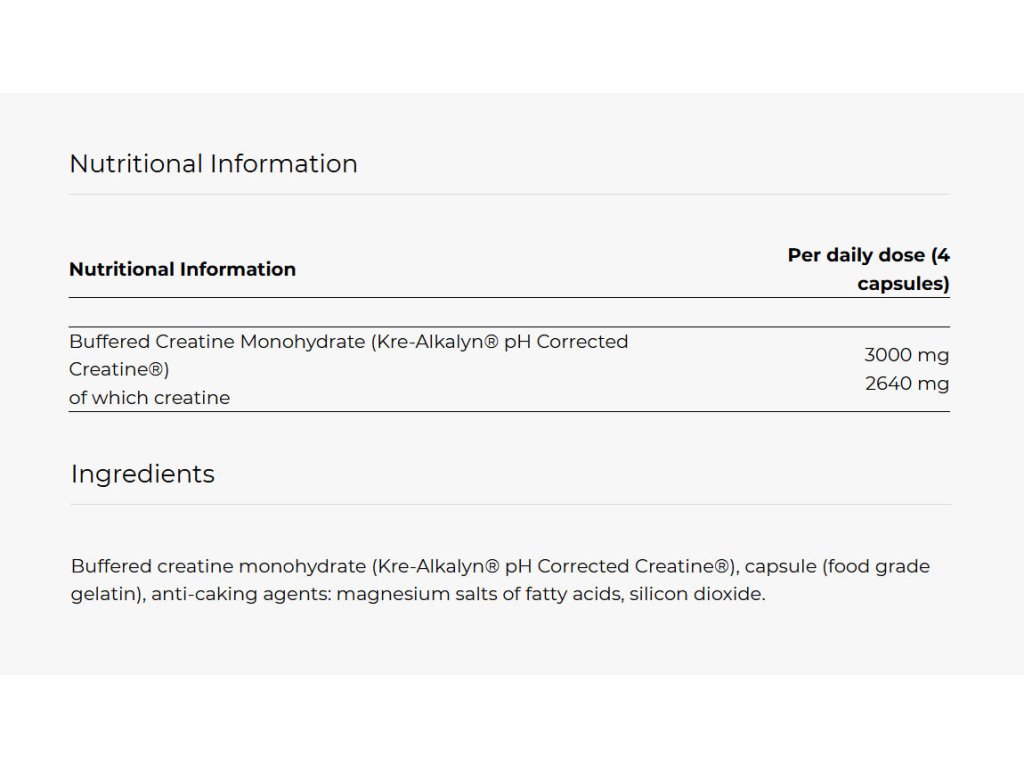Click "Creatine®)" on the table row's second line

coord(119,369)
